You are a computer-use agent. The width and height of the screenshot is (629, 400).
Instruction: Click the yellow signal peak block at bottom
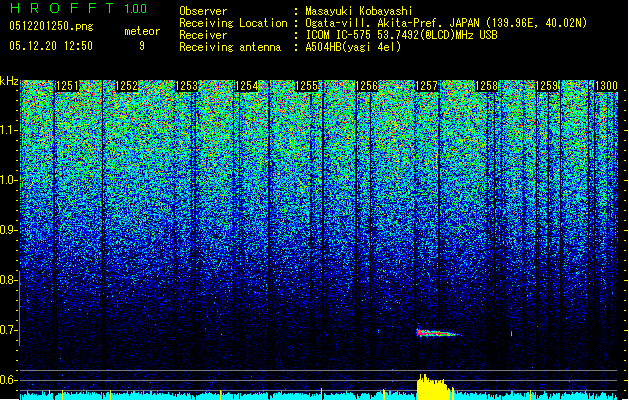click(x=435, y=388)
